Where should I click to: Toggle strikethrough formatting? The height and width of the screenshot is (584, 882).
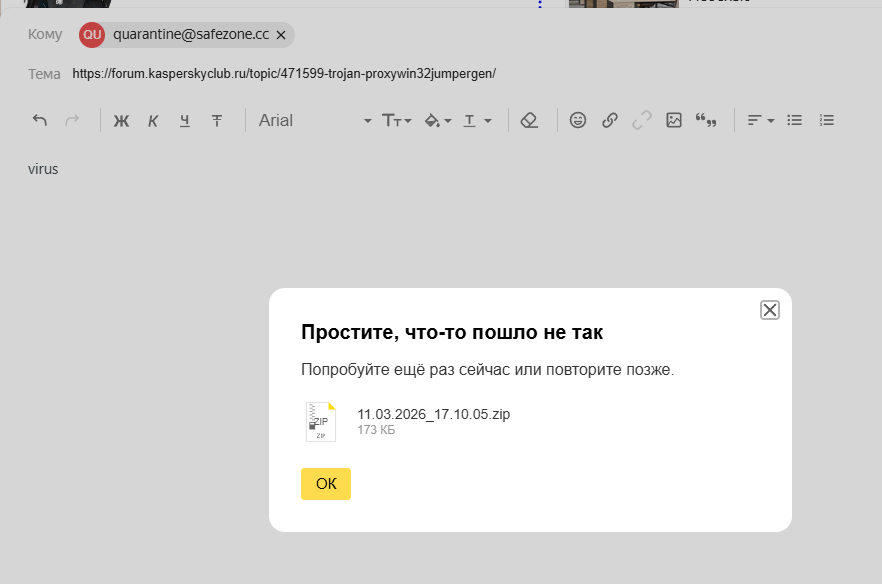(x=217, y=121)
